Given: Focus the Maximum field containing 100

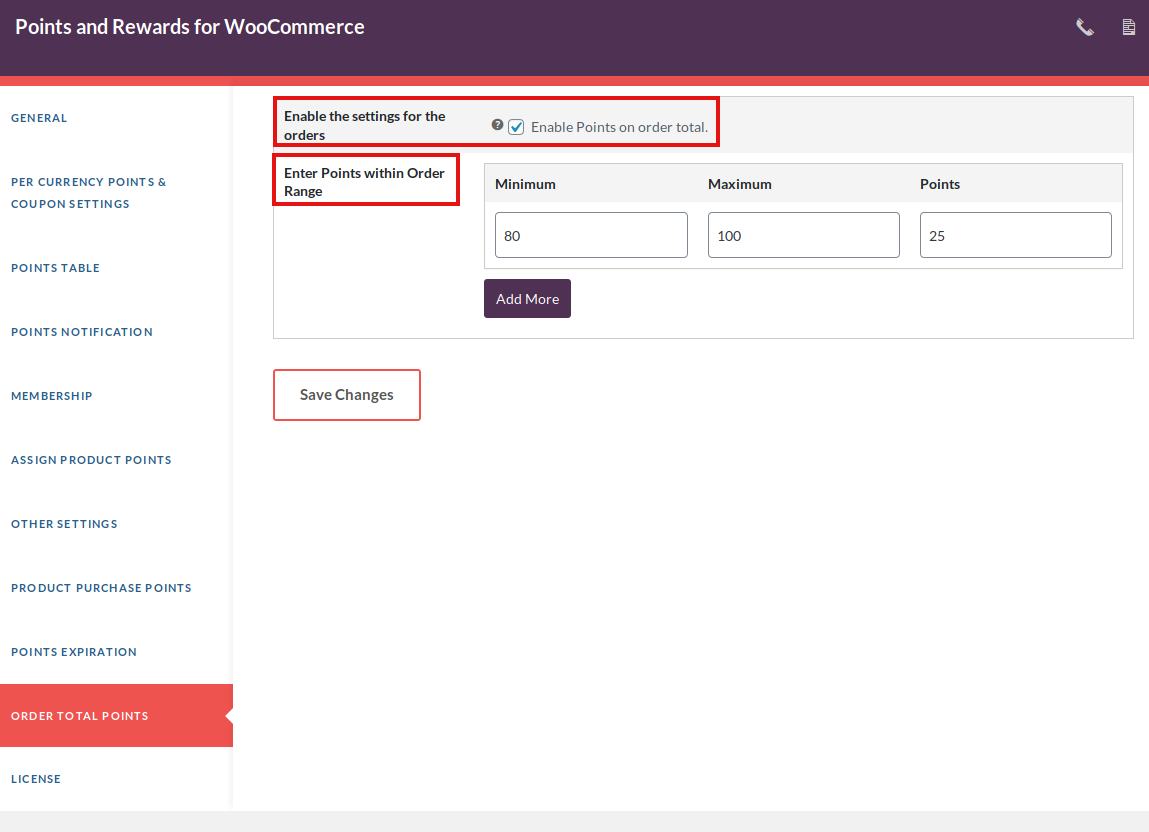Looking at the screenshot, I should (x=804, y=235).
